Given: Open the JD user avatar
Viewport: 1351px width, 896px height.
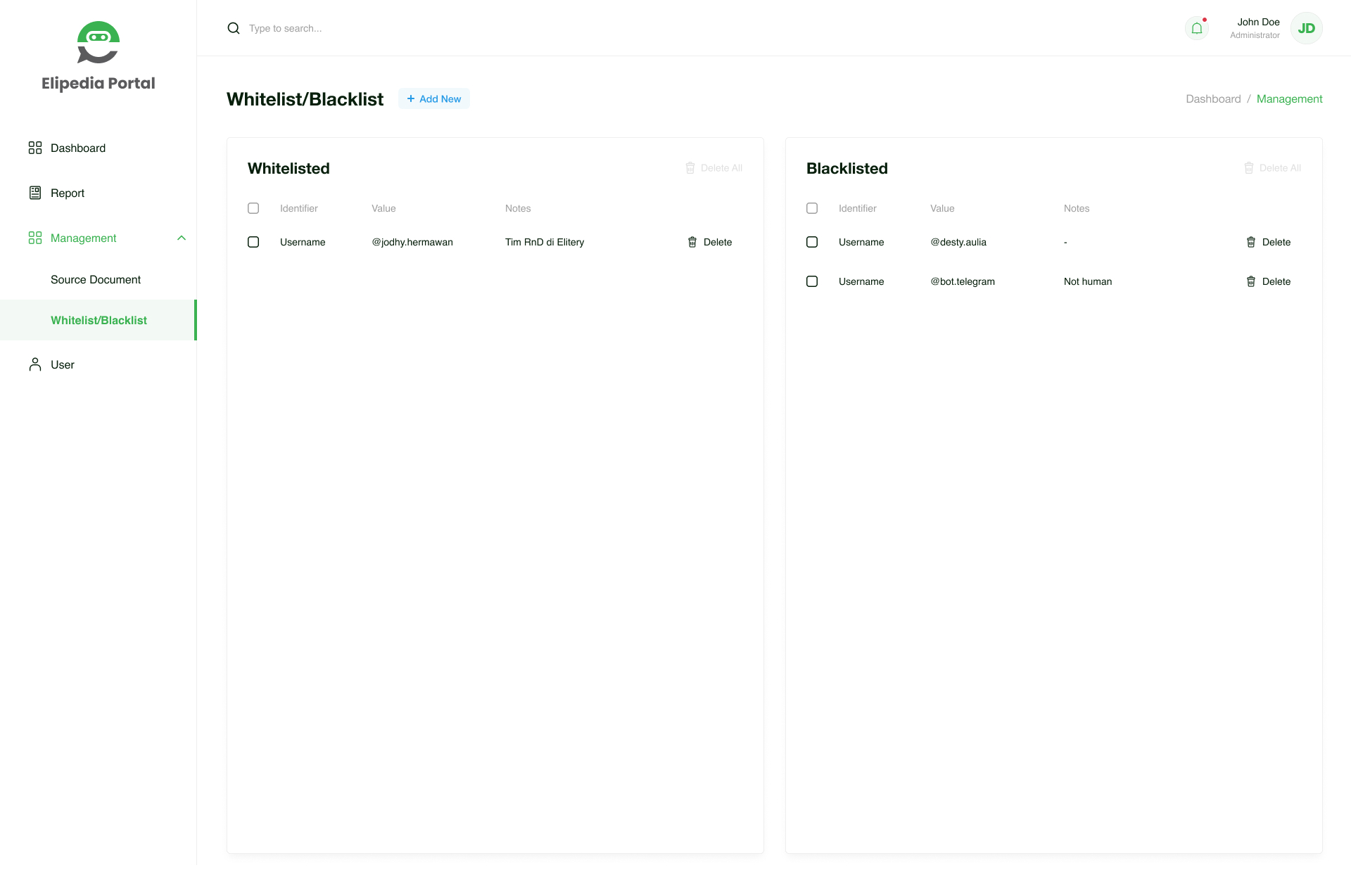Looking at the screenshot, I should tap(1307, 28).
